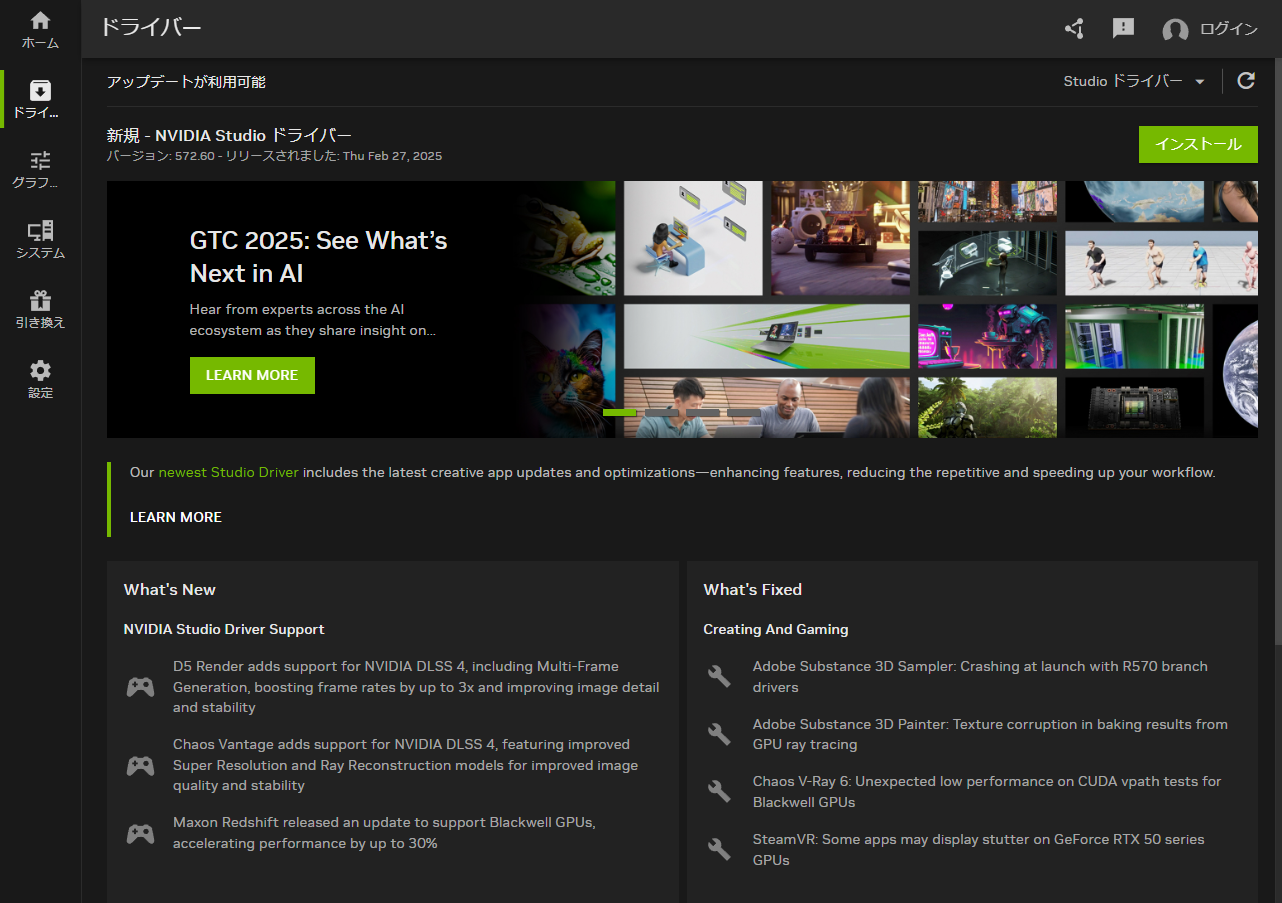
Task: Click the version 572.60 release info text
Action: (274, 156)
